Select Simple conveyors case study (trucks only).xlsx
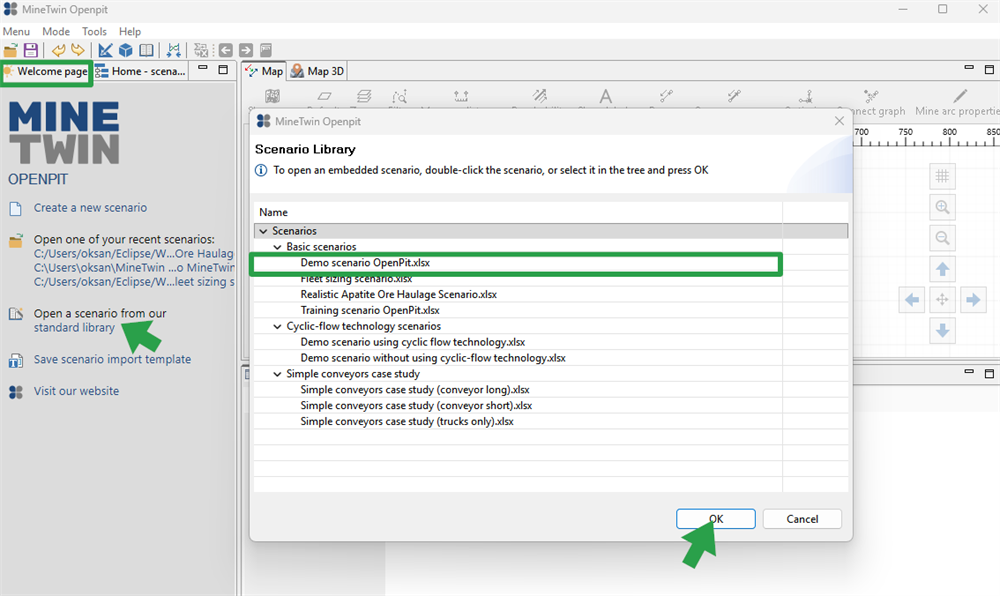This screenshot has height=596, width=1000. click(x=407, y=422)
